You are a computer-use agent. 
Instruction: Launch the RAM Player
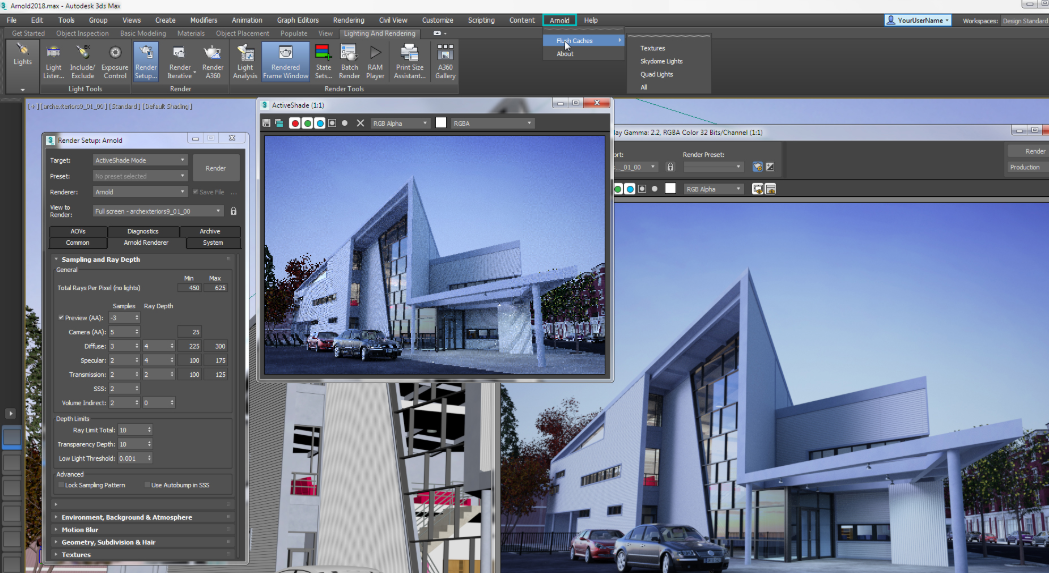375,62
